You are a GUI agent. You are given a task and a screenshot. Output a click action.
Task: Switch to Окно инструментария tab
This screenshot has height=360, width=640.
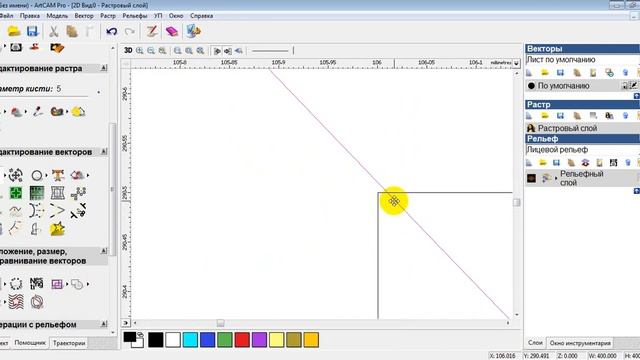tap(580, 343)
